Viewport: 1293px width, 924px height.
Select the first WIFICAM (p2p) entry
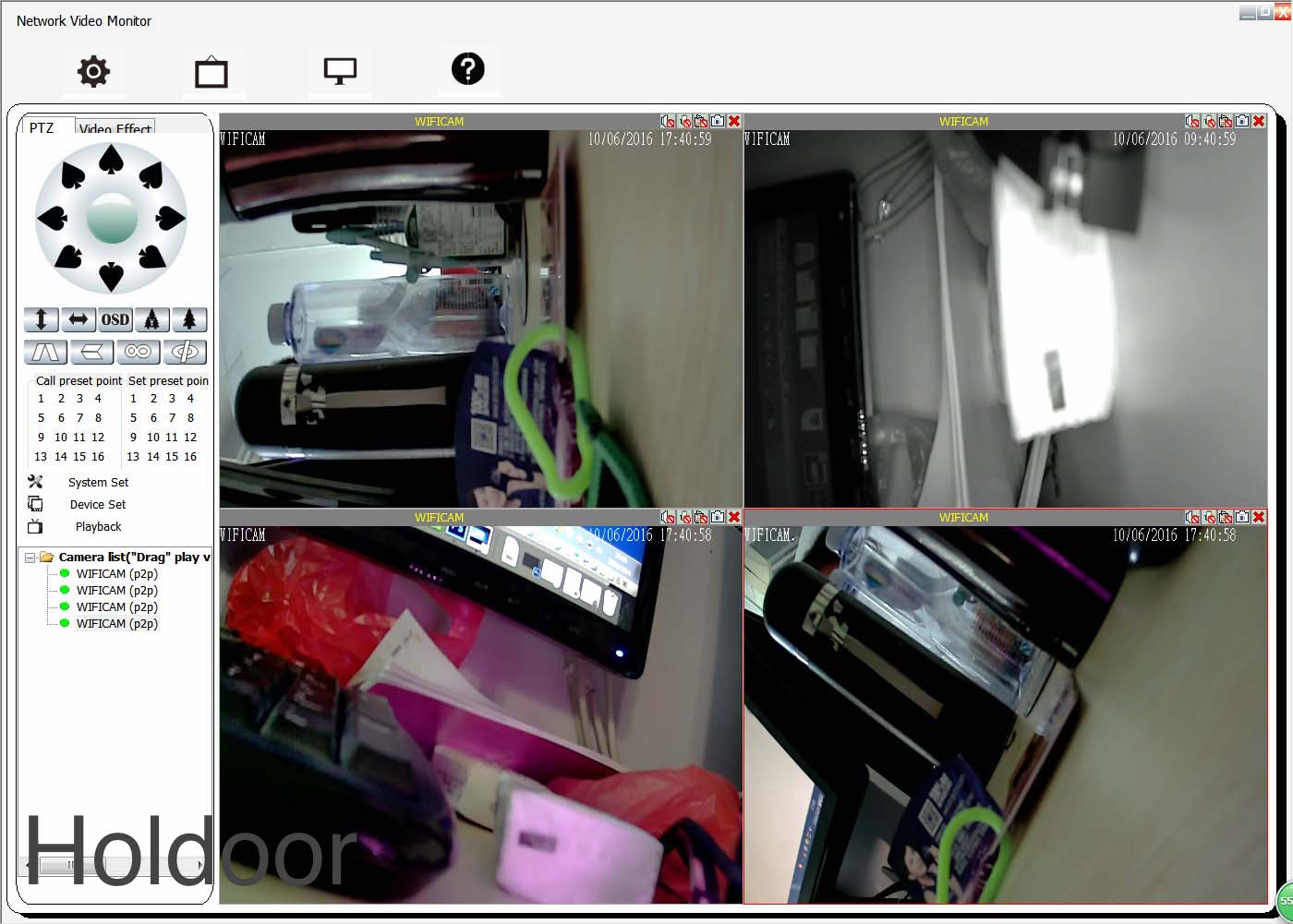coord(116,574)
